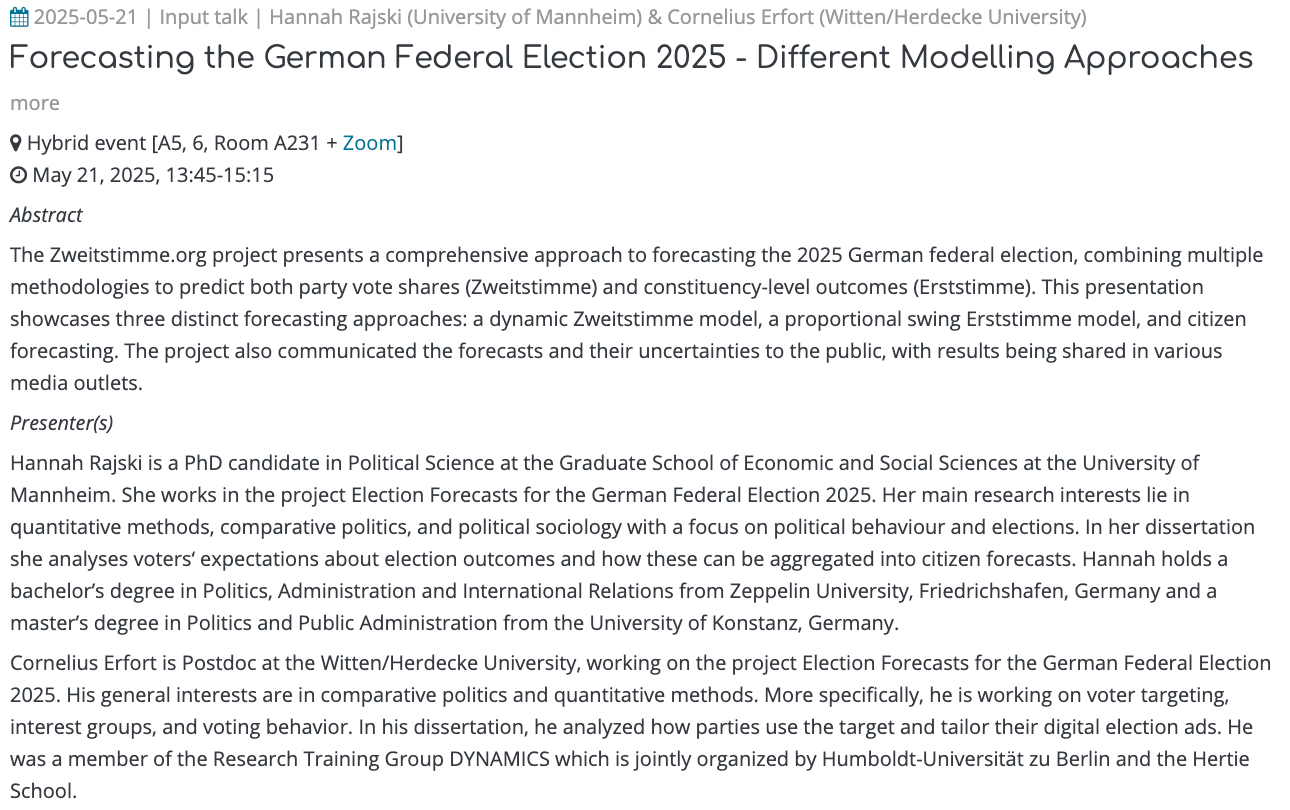Click the "Hybrid event" location text
1290x810 pixels.
[x=86, y=143]
